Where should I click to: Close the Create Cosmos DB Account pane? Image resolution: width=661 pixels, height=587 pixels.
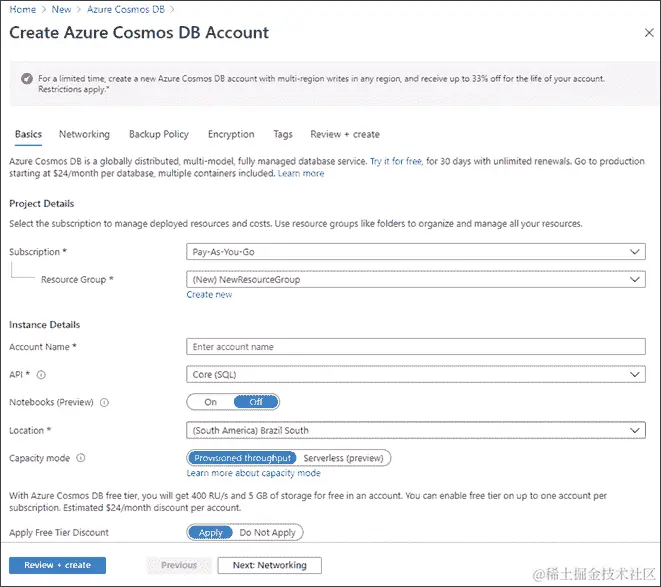pyautogui.click(x=649, y=32)
